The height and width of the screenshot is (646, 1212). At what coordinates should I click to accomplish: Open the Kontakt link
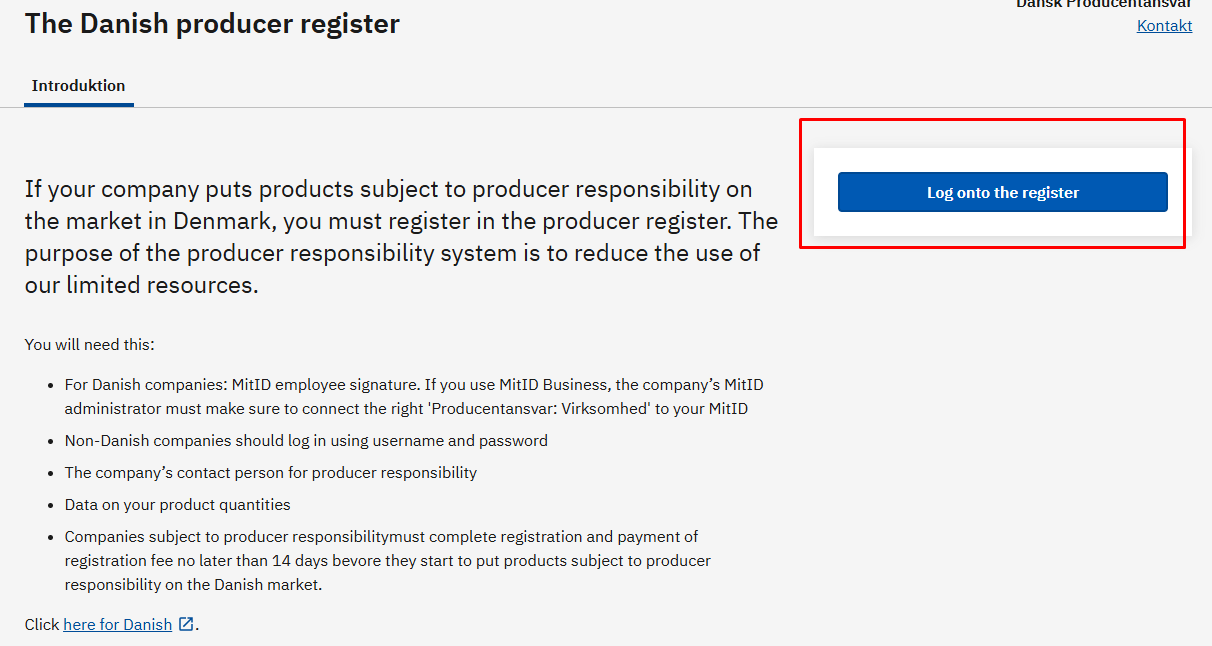pyautogui.click(x=1164, y=26)
